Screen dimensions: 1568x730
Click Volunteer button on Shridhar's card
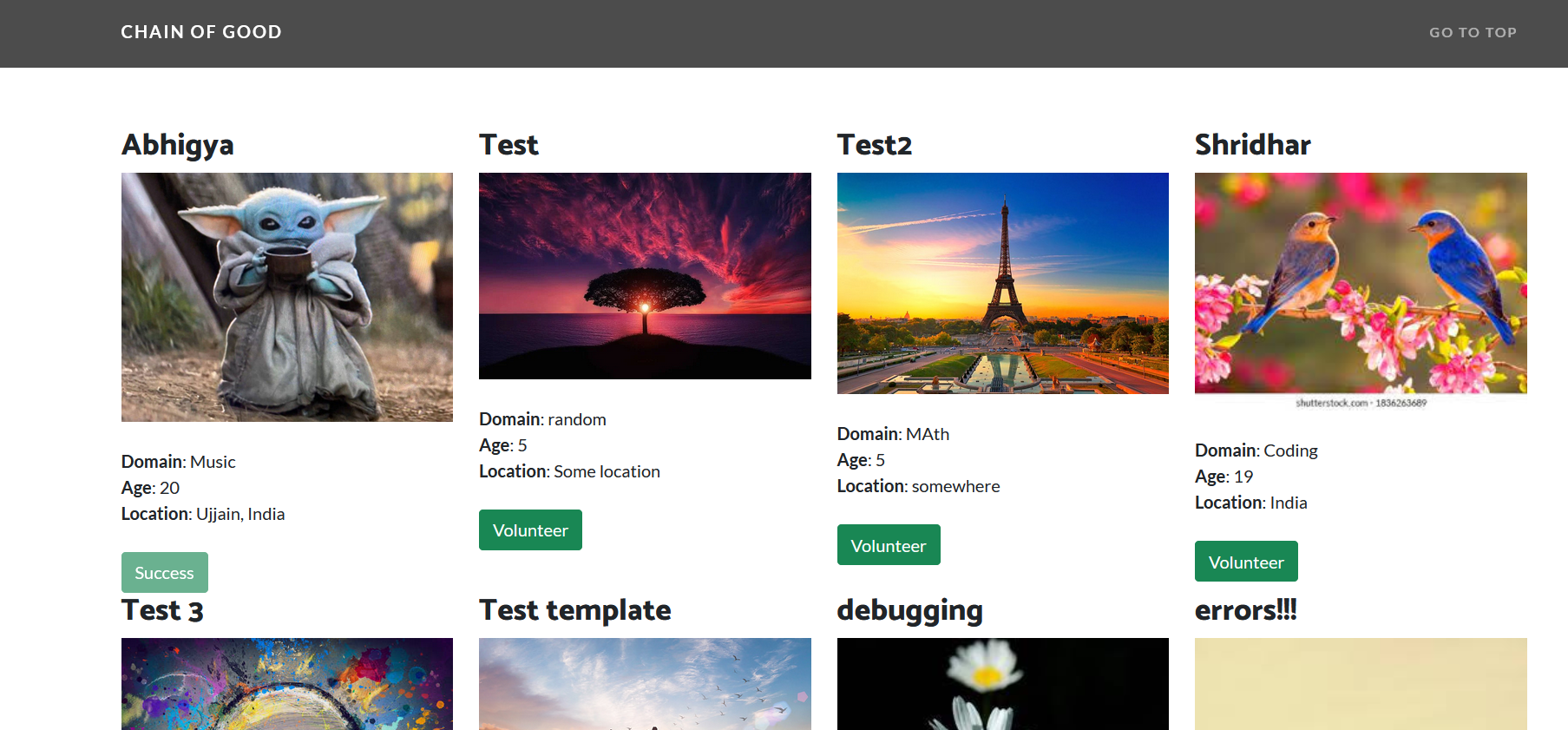pyautogui.click(x=1246, y=562)
